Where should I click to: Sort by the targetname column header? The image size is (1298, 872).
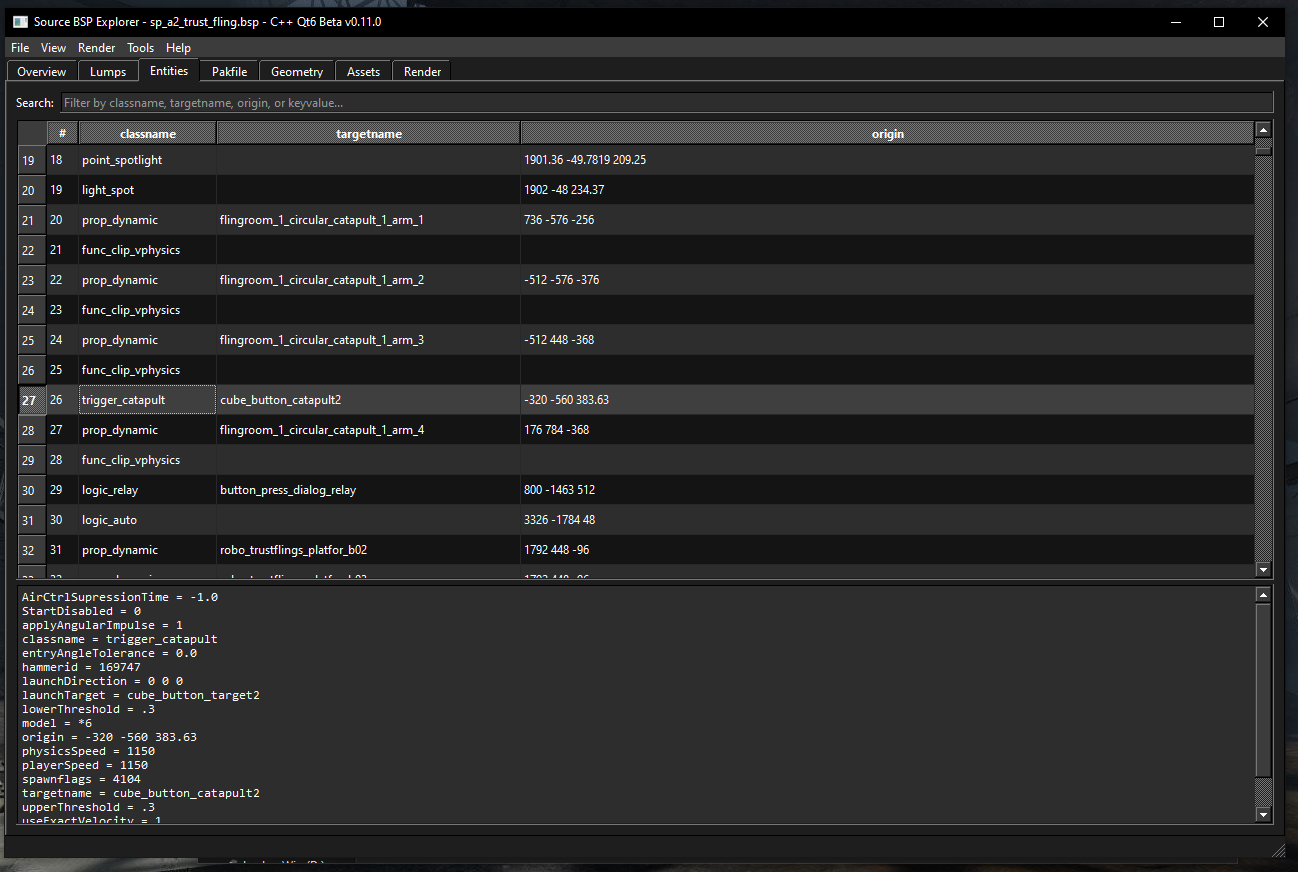(369, 133)
